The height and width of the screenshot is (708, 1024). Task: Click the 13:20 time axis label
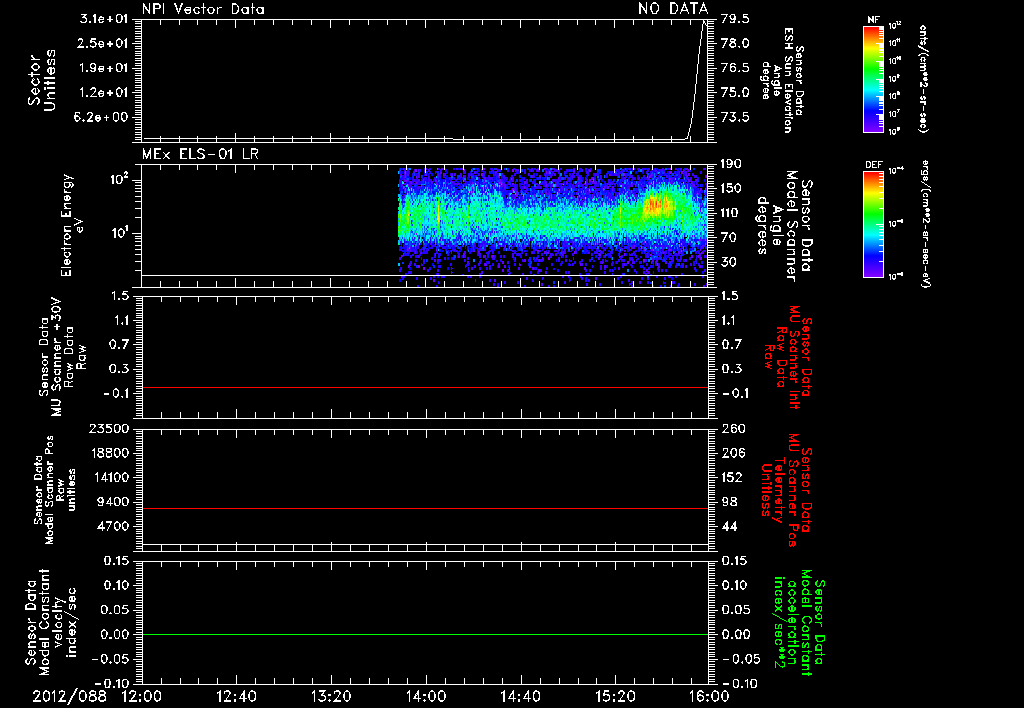pyautogui.click(x=331, y=696)
